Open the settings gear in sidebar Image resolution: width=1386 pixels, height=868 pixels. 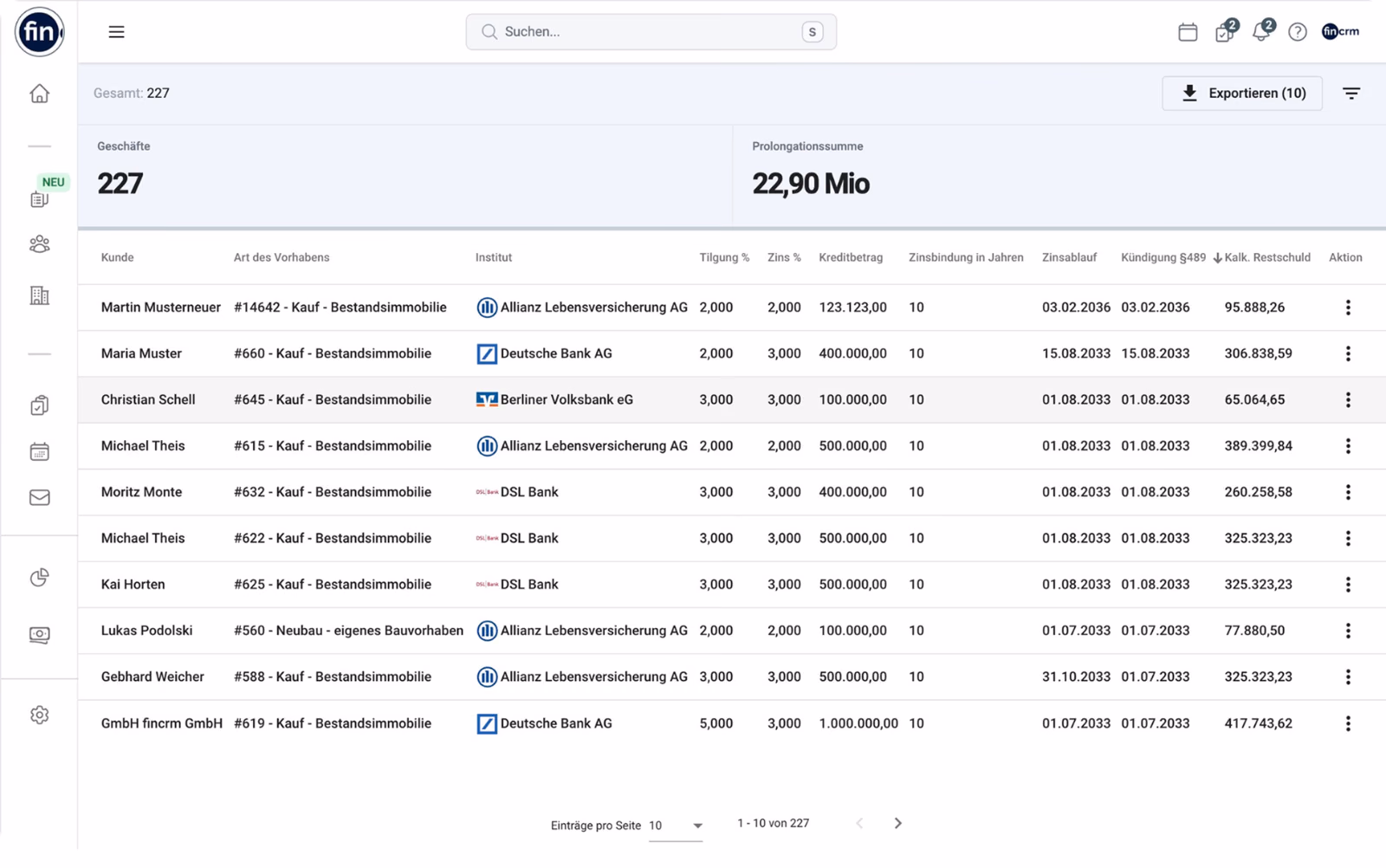(x=40, y=715)
